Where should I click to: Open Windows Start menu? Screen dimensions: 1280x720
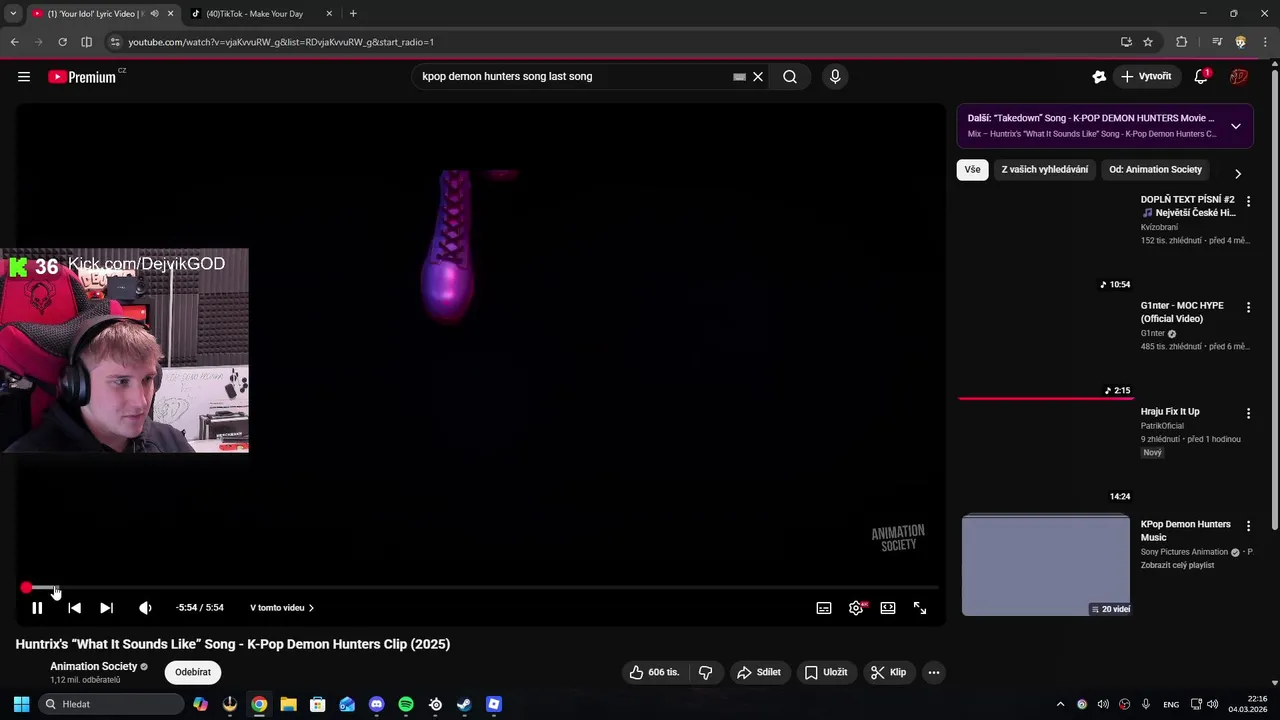click(x=21, y=705)
